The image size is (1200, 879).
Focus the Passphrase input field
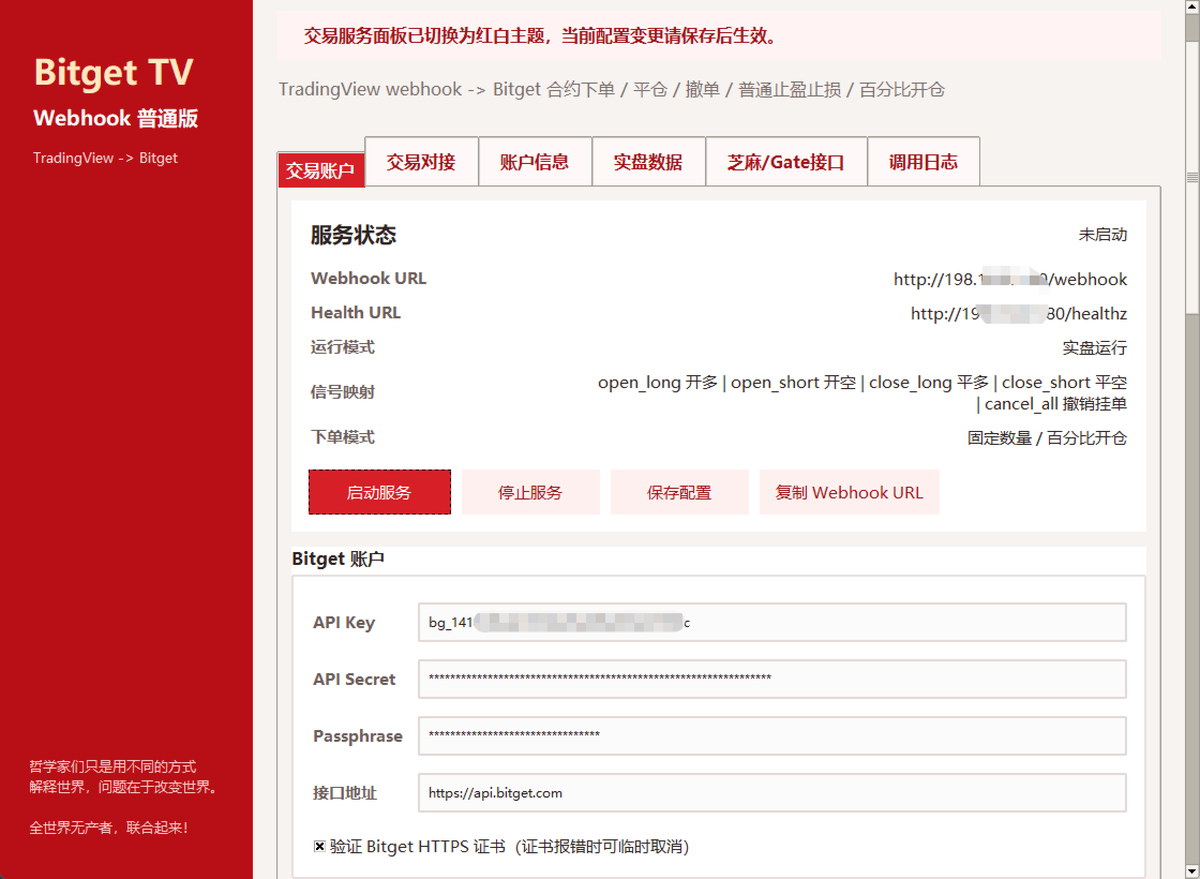(772, 736)
